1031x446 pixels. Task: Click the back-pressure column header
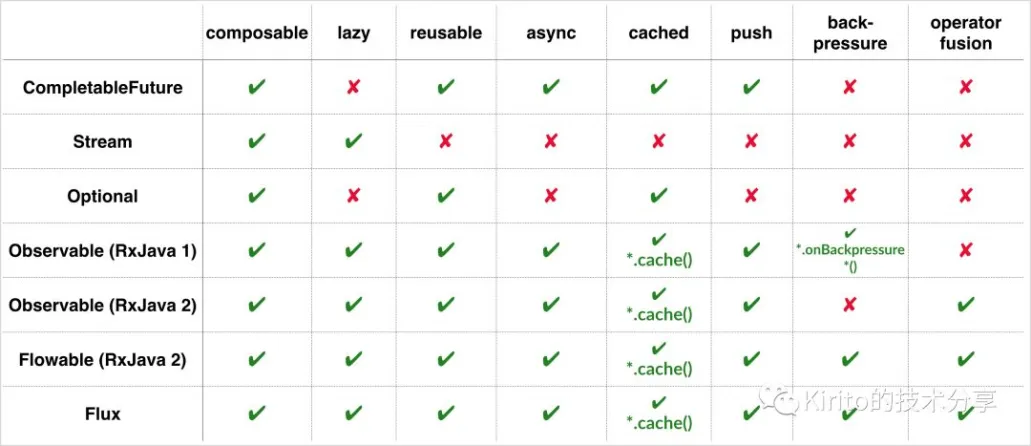coord(849,34)
